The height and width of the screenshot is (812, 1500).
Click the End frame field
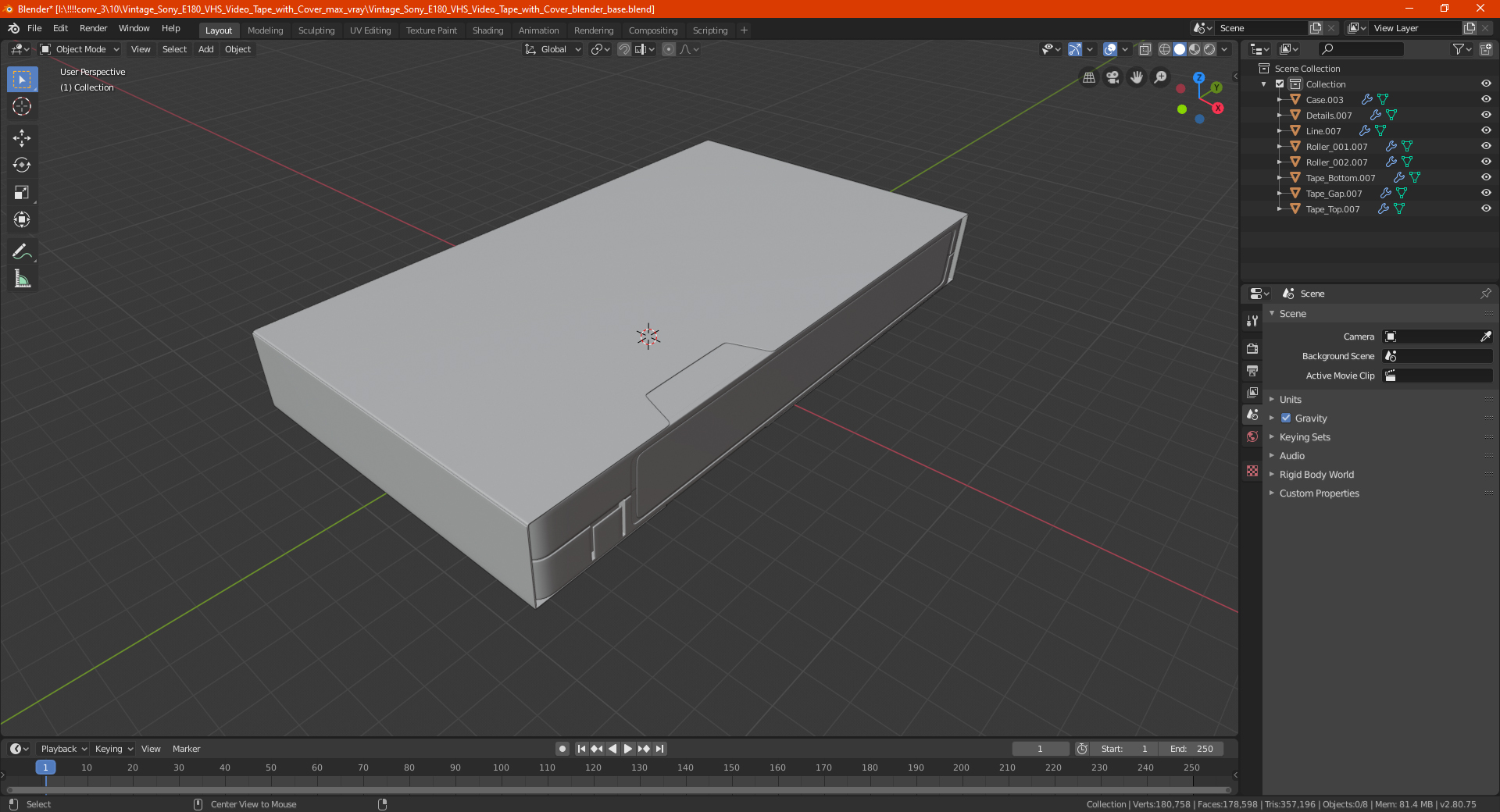click(x=1191, y=749)
